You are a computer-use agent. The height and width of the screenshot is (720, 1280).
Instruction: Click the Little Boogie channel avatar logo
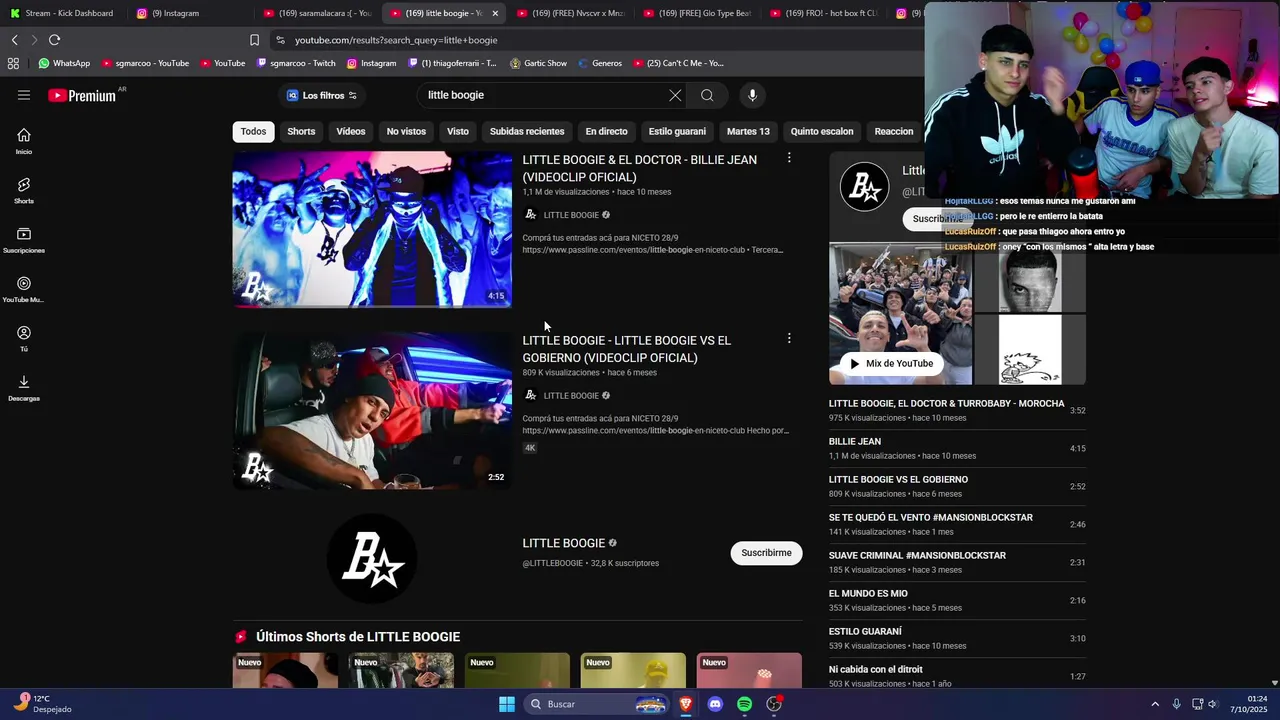coord(372,559)
